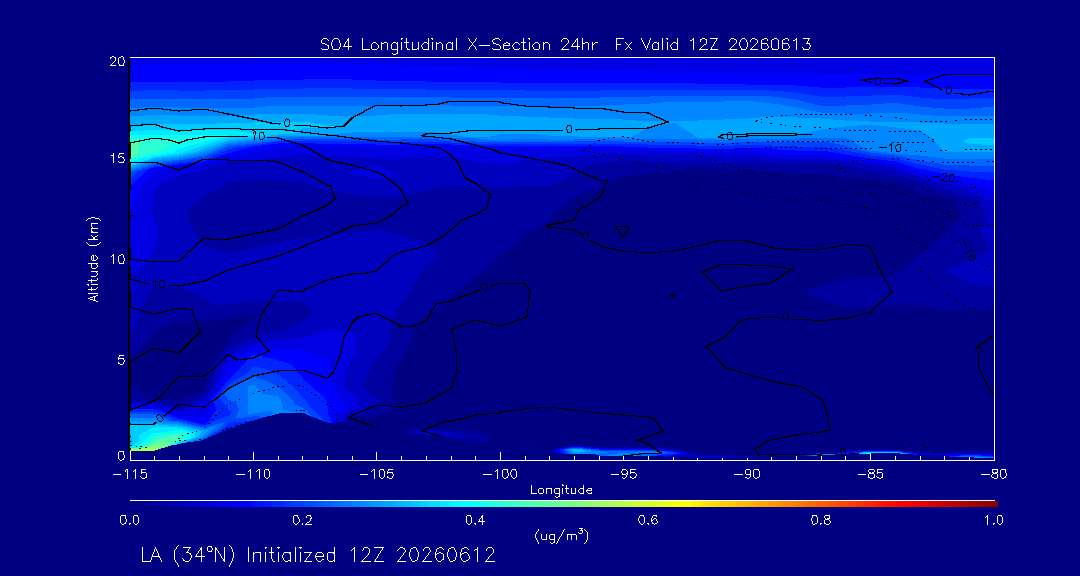
Task: Select the 15 altitude tick label
Action: (x=117, y=158)
